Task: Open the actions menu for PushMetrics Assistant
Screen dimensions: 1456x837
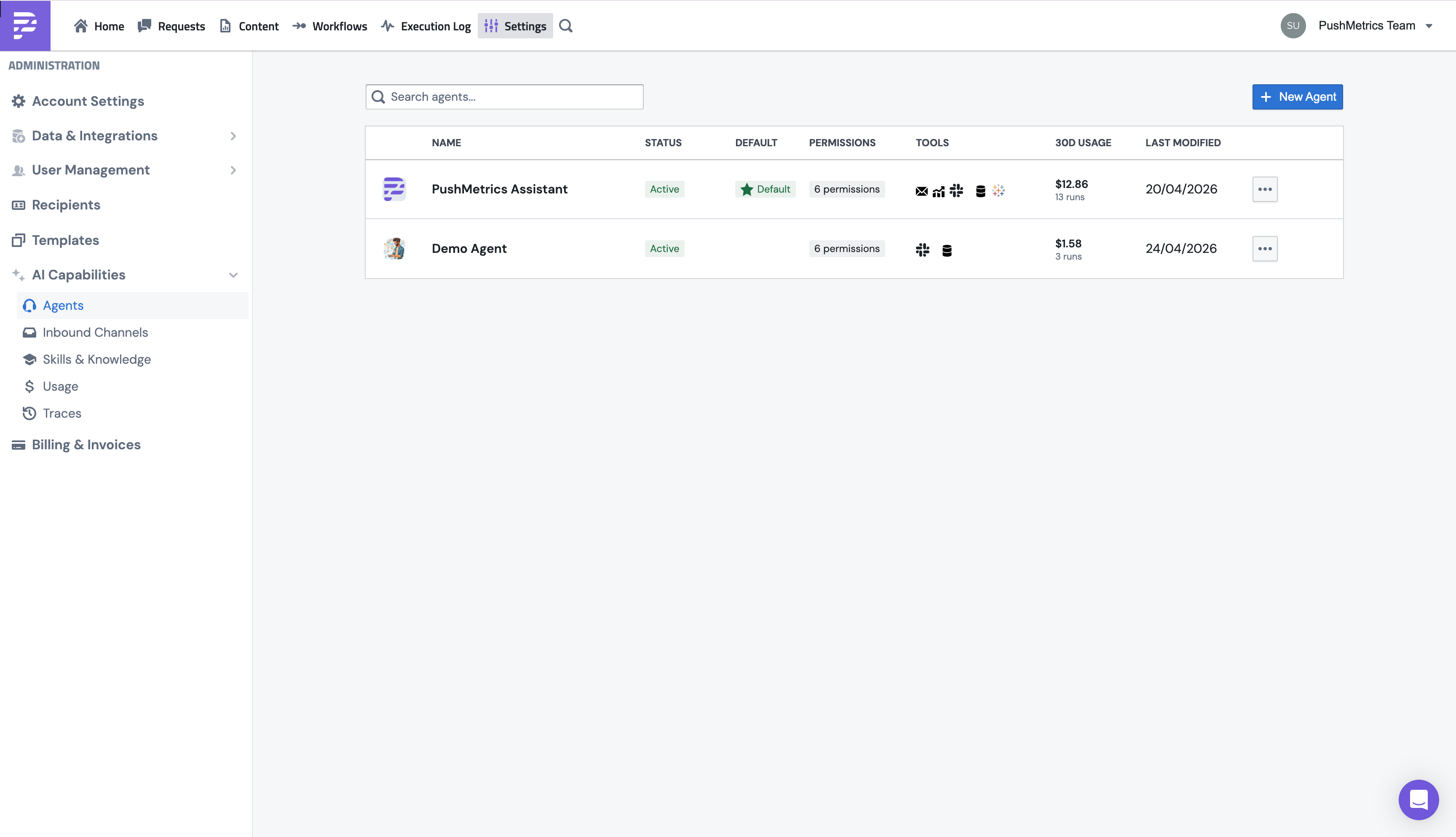Action: coord(1265,189)
